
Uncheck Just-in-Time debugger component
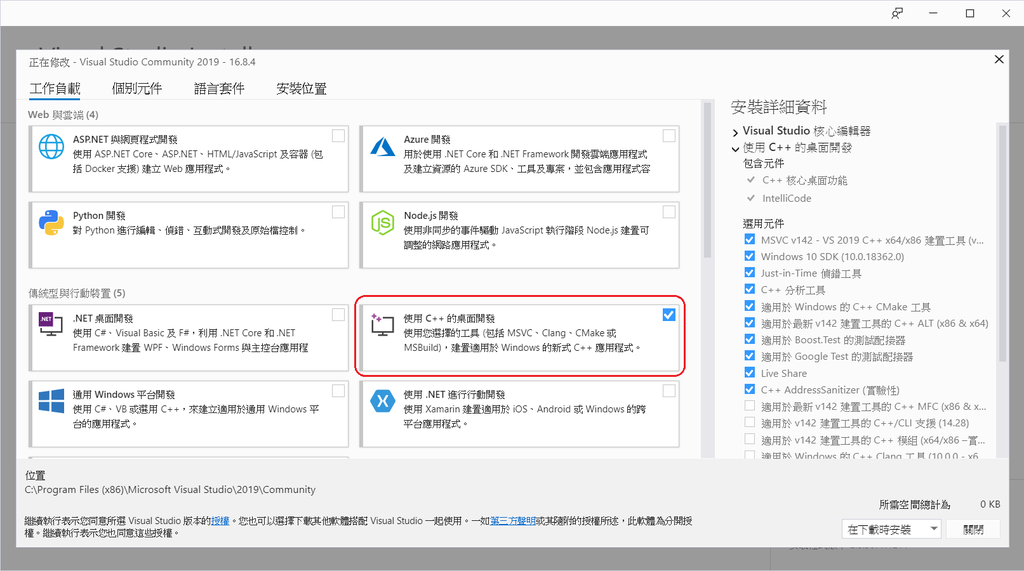point(750,272)
